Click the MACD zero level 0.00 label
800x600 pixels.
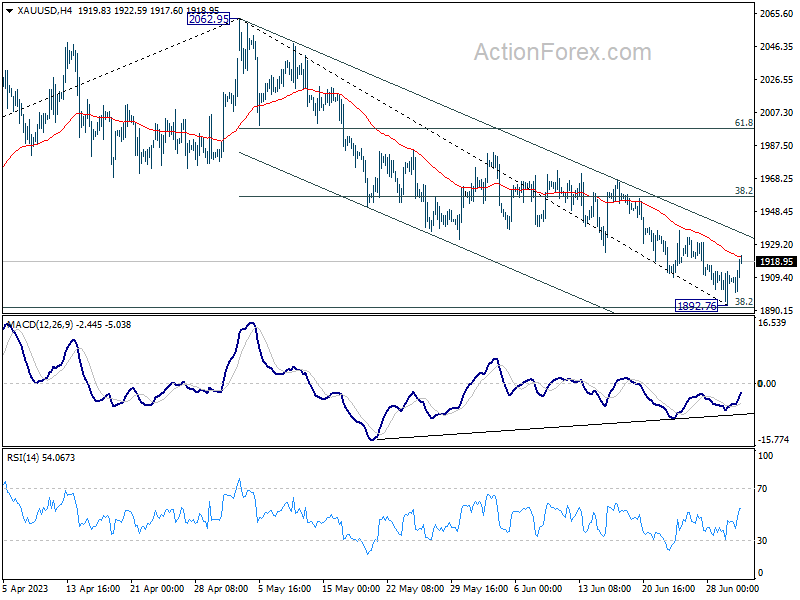(x=766, y=383)
